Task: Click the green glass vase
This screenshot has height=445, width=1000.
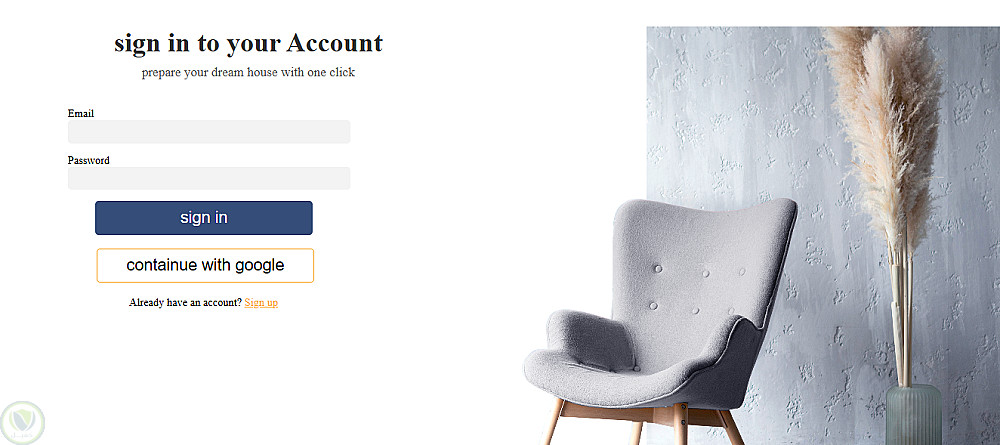Action: [914, 415]
